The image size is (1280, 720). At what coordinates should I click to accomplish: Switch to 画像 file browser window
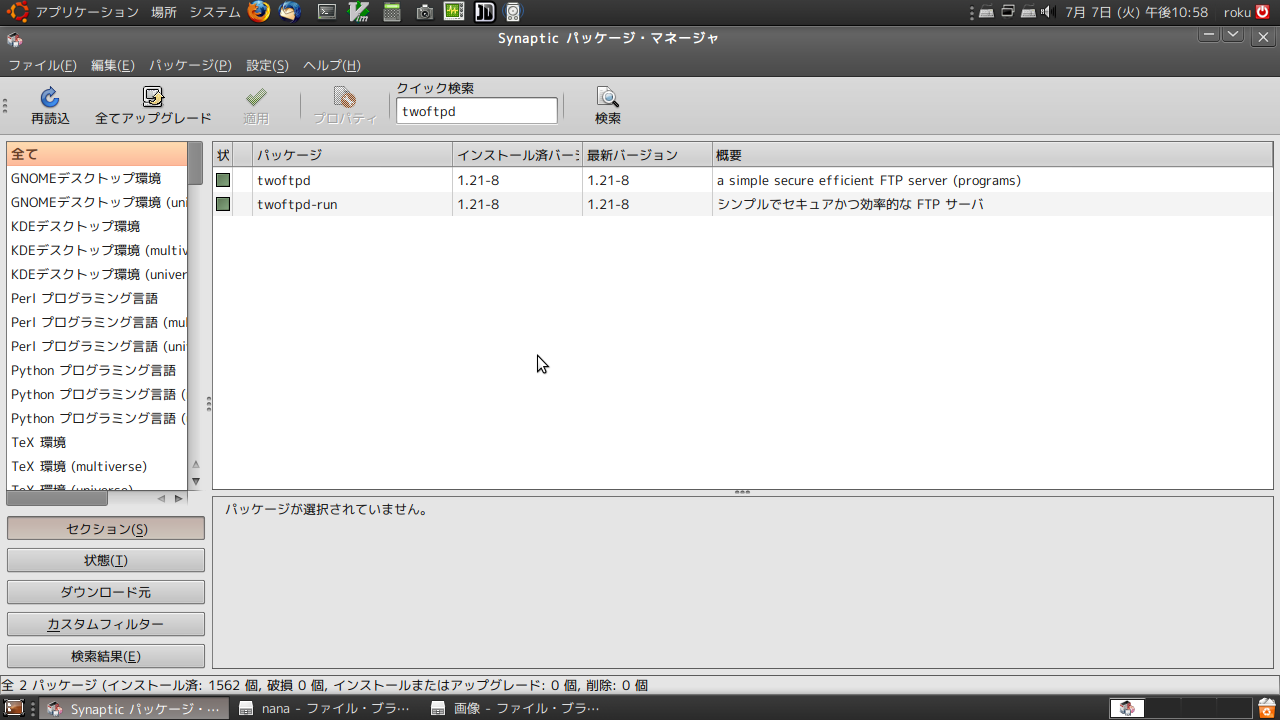518,708
